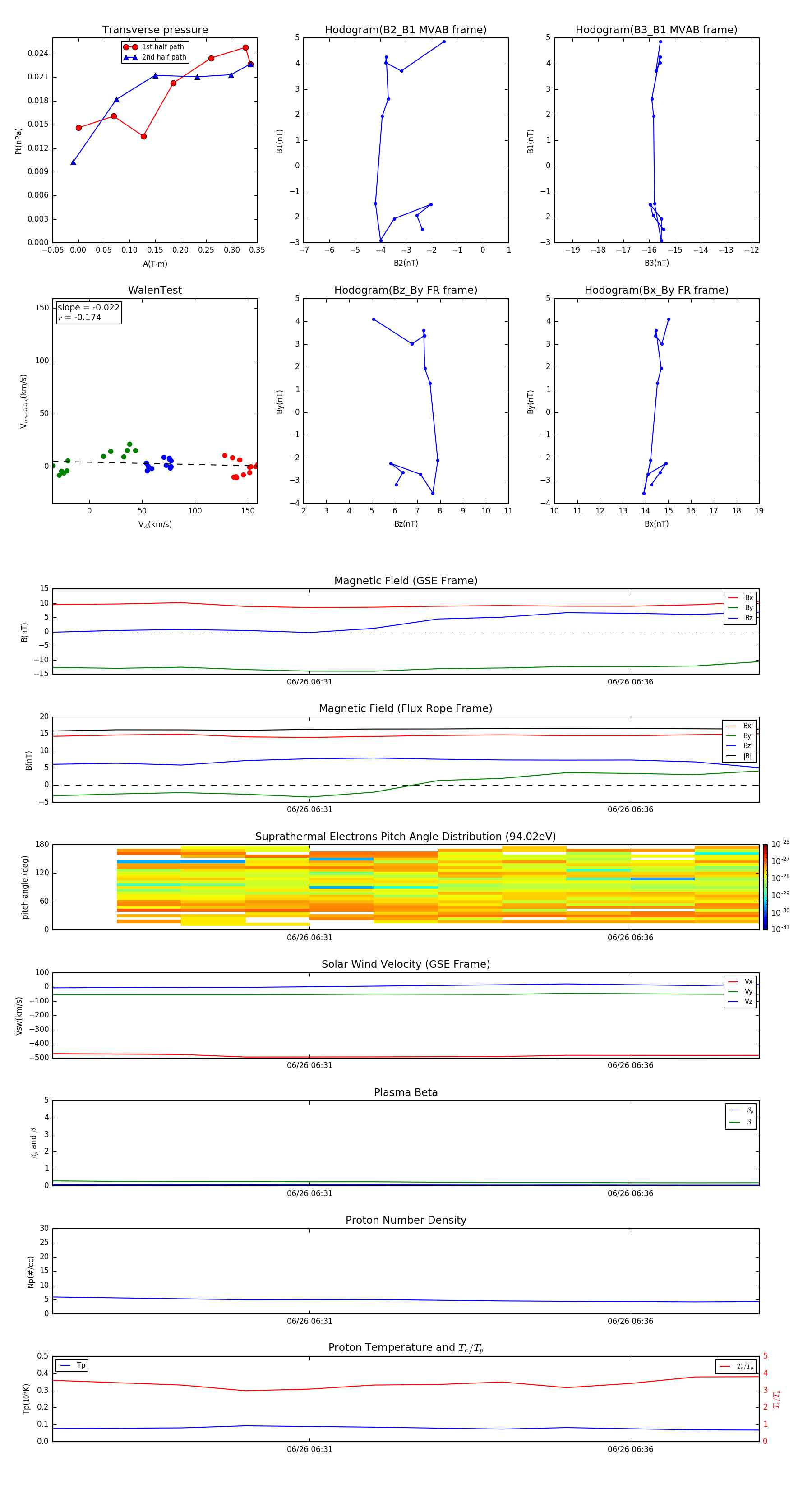The width and height of the screenshot is (812, 1489).
Task: Click the Suprathermal Electrons Pitch Angle title
Action: (406, 837)
